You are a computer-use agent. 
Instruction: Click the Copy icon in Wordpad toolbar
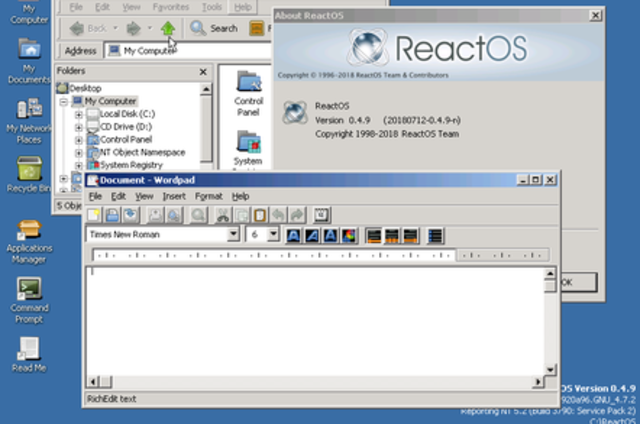241,215
